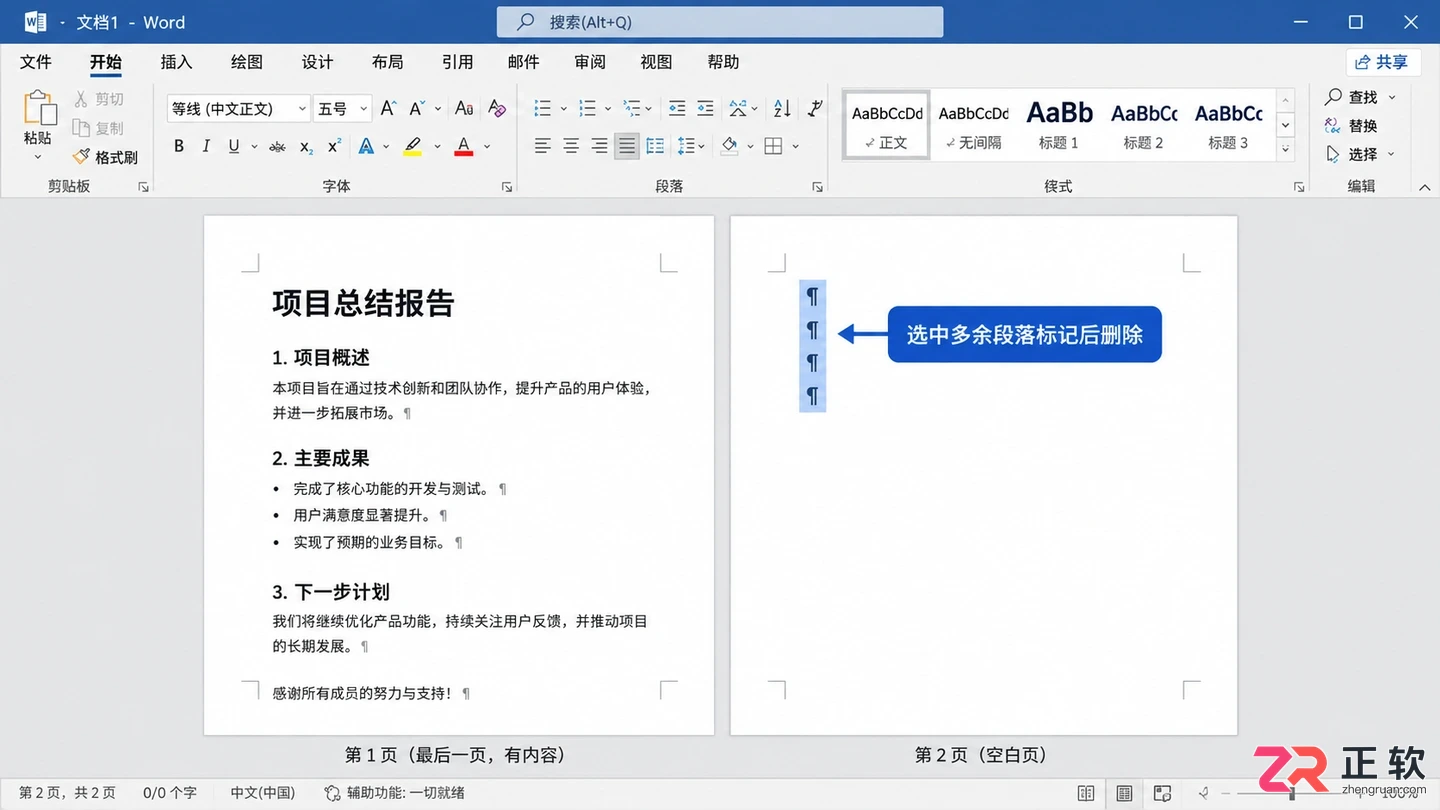Click the Replace (替换) command
The image size is (1440, 810).
pyautogui.click(x=1351, y=126)
